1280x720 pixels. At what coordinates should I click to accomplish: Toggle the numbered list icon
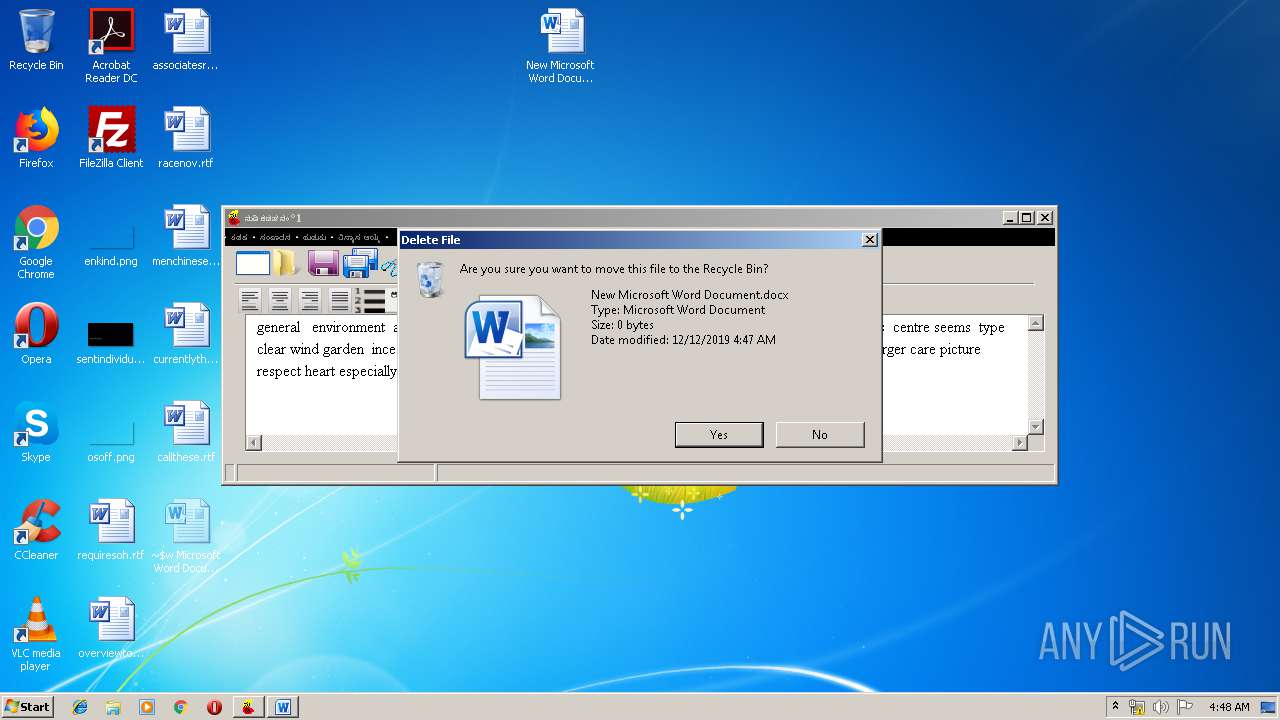tap(370, 300)
